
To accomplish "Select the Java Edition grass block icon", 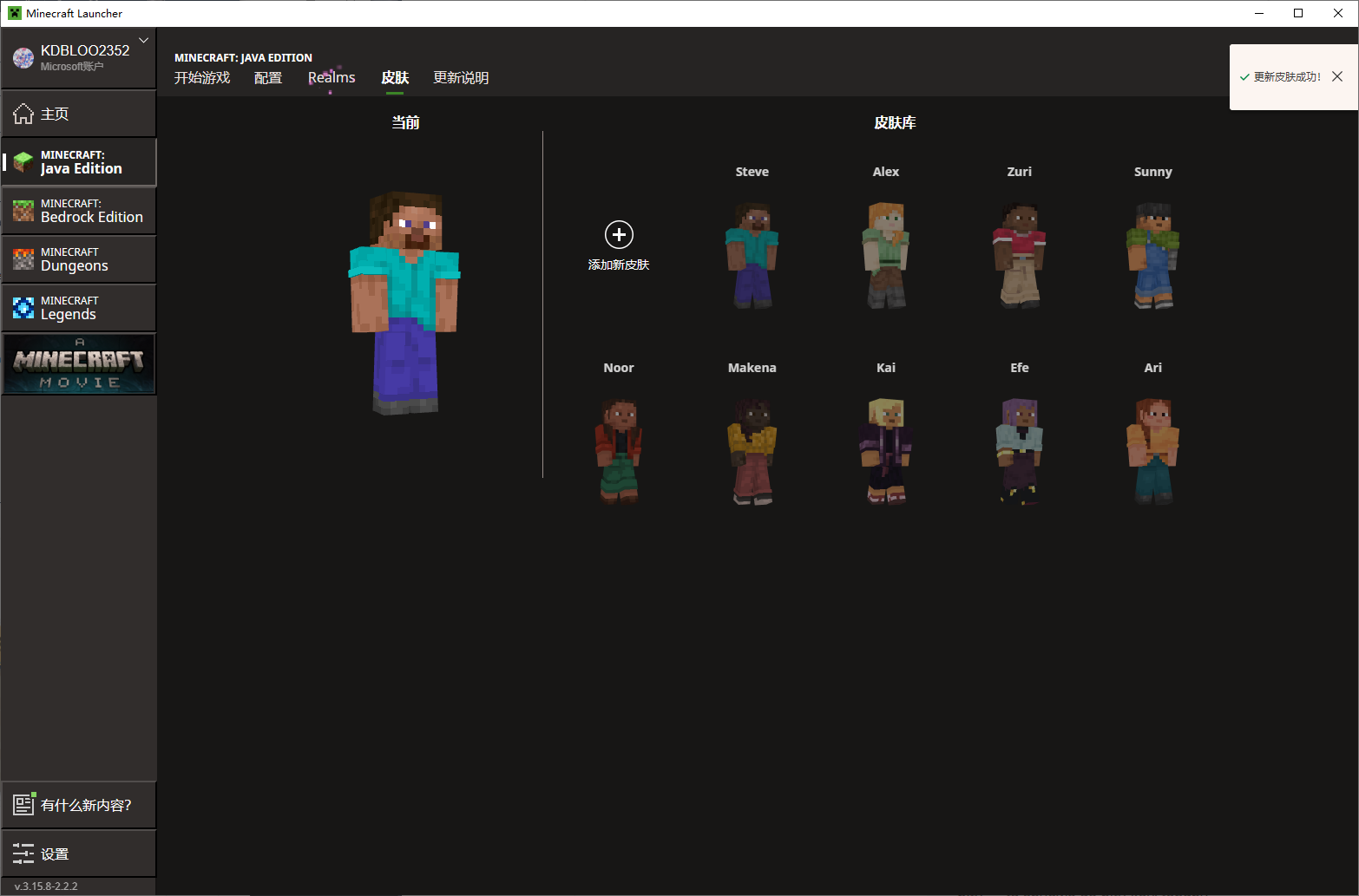I will click(23, 162).
